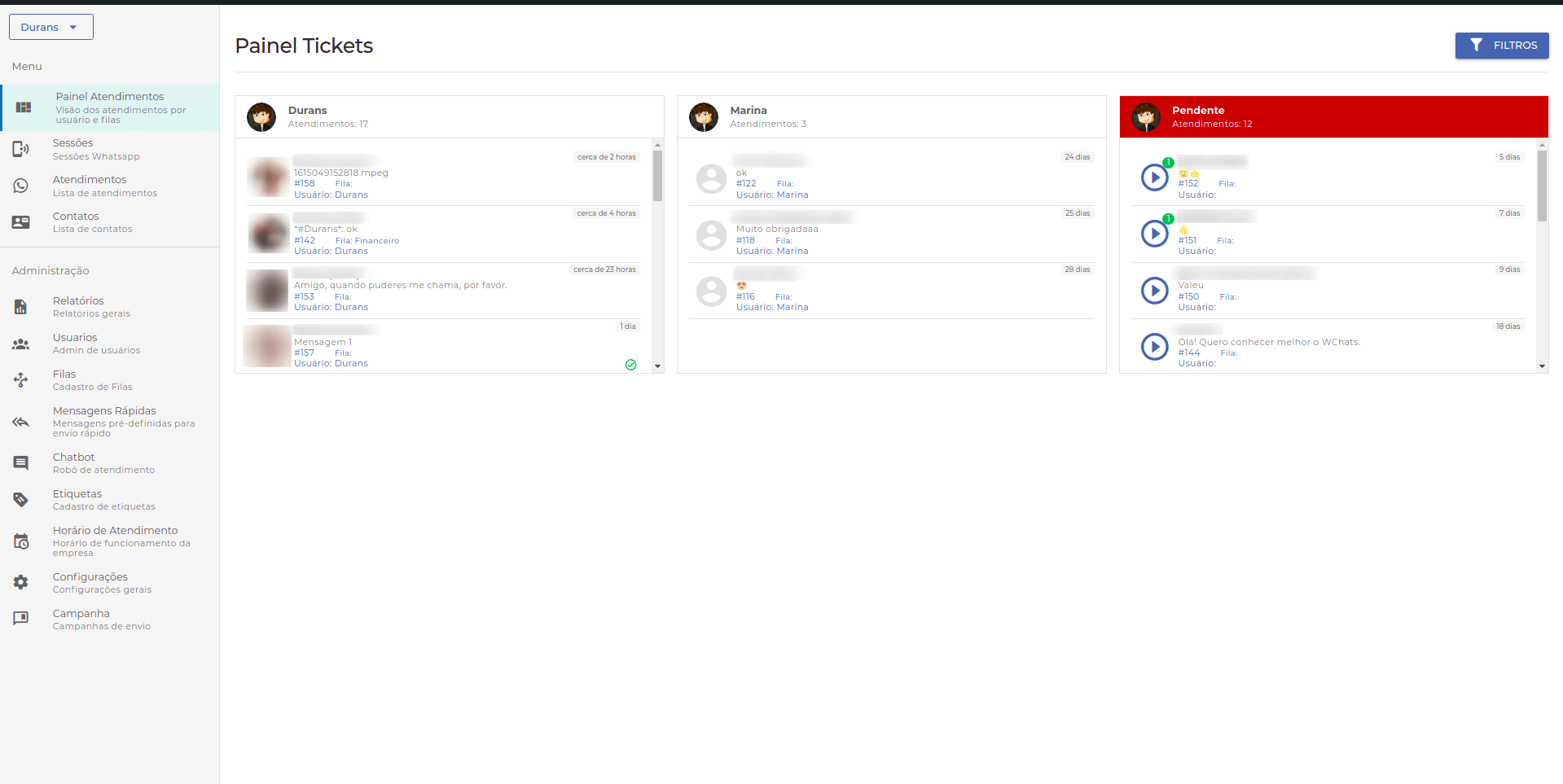The image size is (1563, 784).
Task: Open the Sessões WhatsApp sessions icon
Action: [20, 149]
